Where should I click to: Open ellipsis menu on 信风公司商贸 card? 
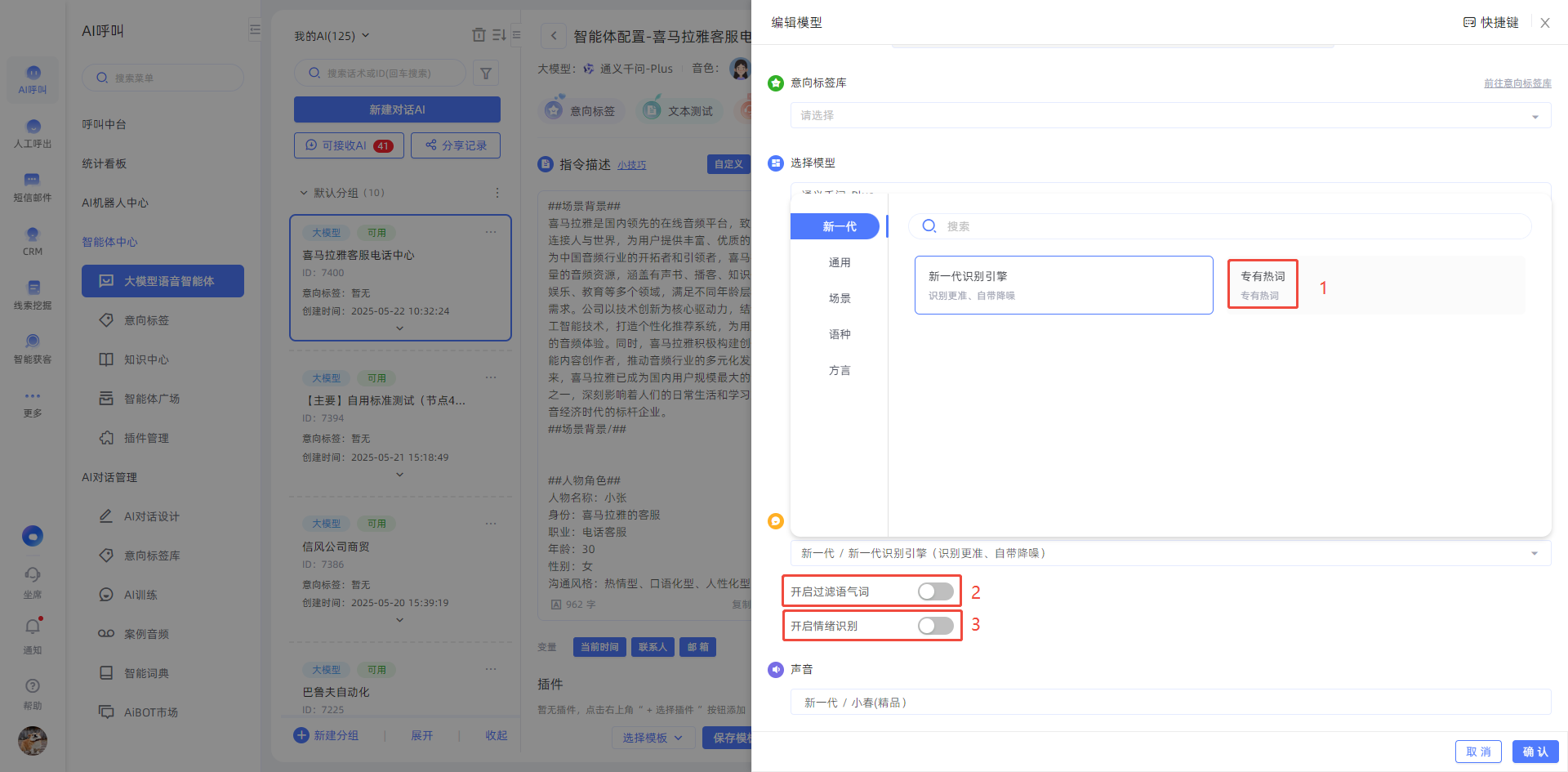point(491,523)
